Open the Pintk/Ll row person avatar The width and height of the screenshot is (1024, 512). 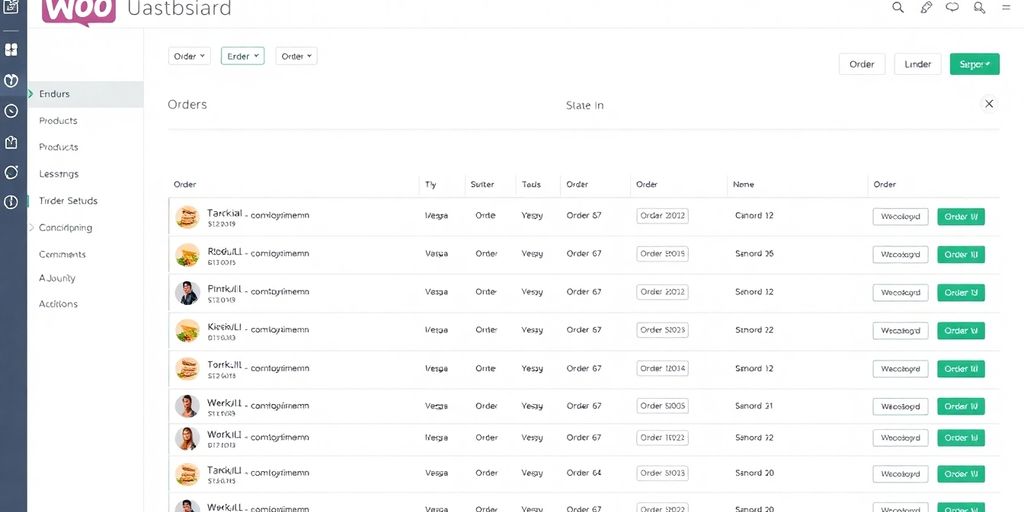click(187, 293)
